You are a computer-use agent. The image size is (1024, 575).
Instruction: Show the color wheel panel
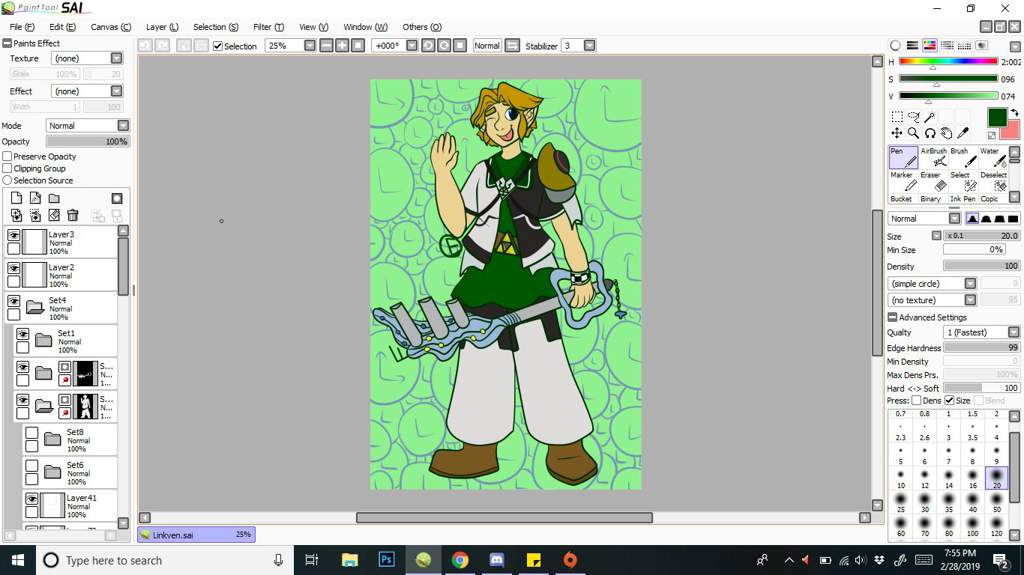(x=895, y=45)
